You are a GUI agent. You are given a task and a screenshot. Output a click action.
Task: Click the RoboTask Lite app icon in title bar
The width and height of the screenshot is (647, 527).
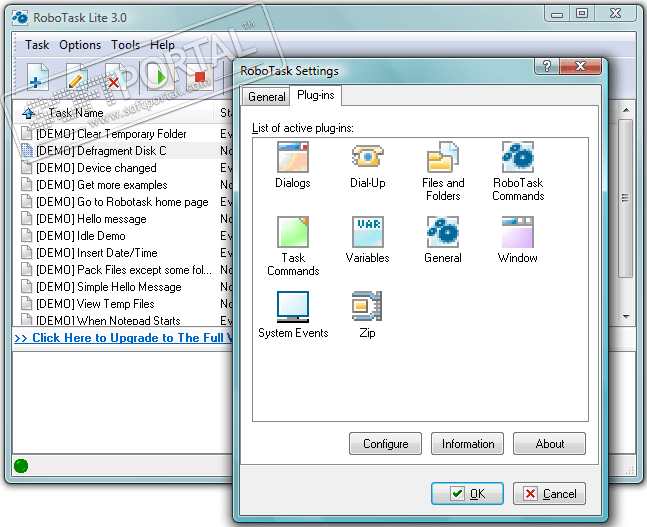(20, 17)
